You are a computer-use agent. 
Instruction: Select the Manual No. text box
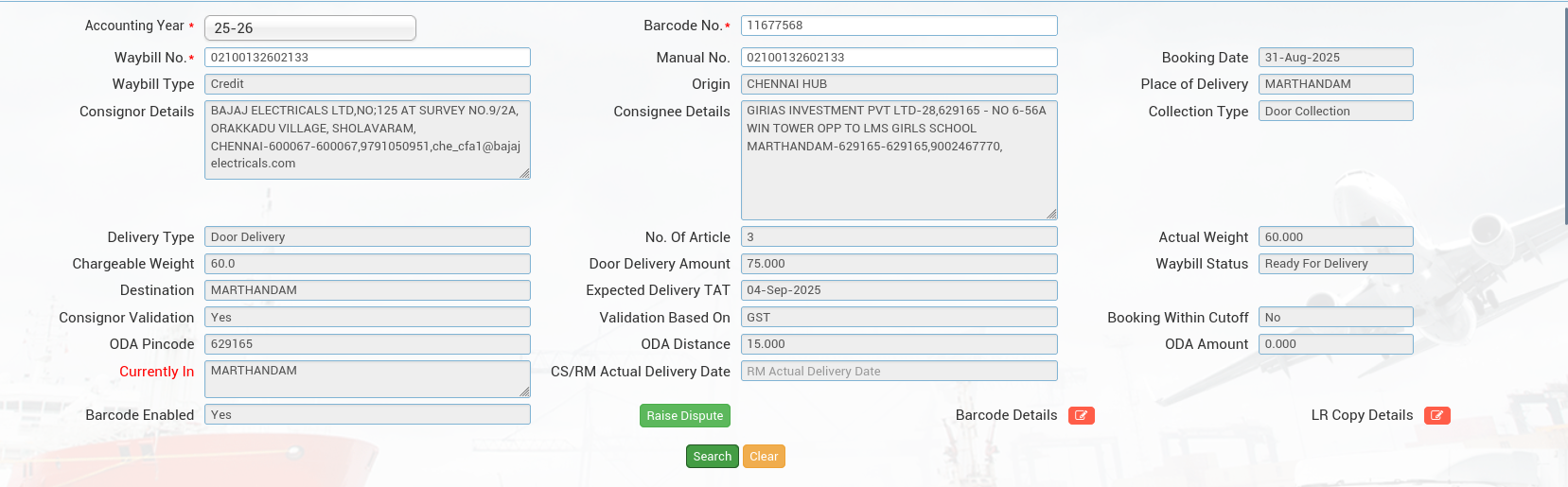pyautogui.click(x=898, y=58)
